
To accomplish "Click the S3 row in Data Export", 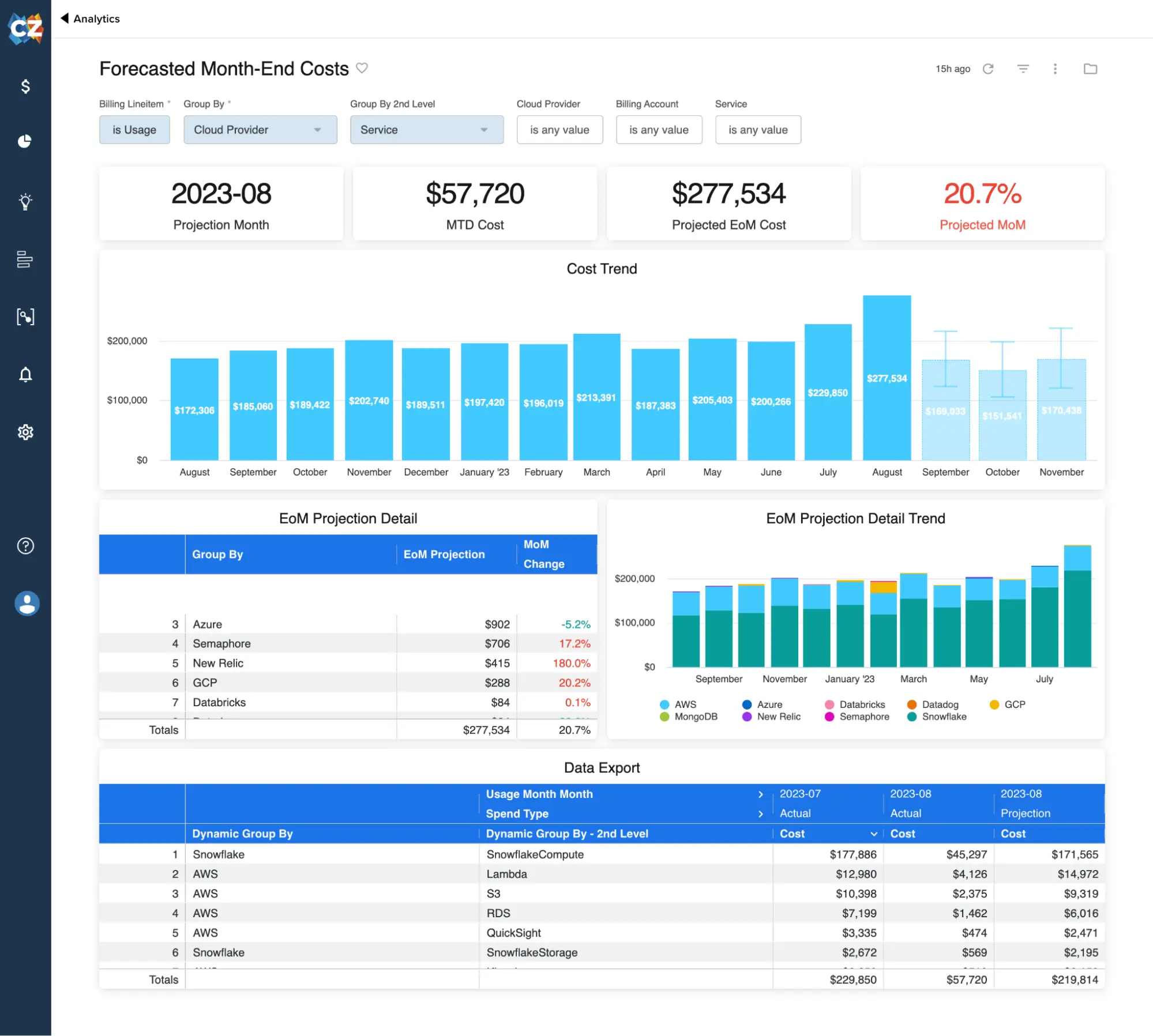I will pyautogui.click(x=602, y=894).
